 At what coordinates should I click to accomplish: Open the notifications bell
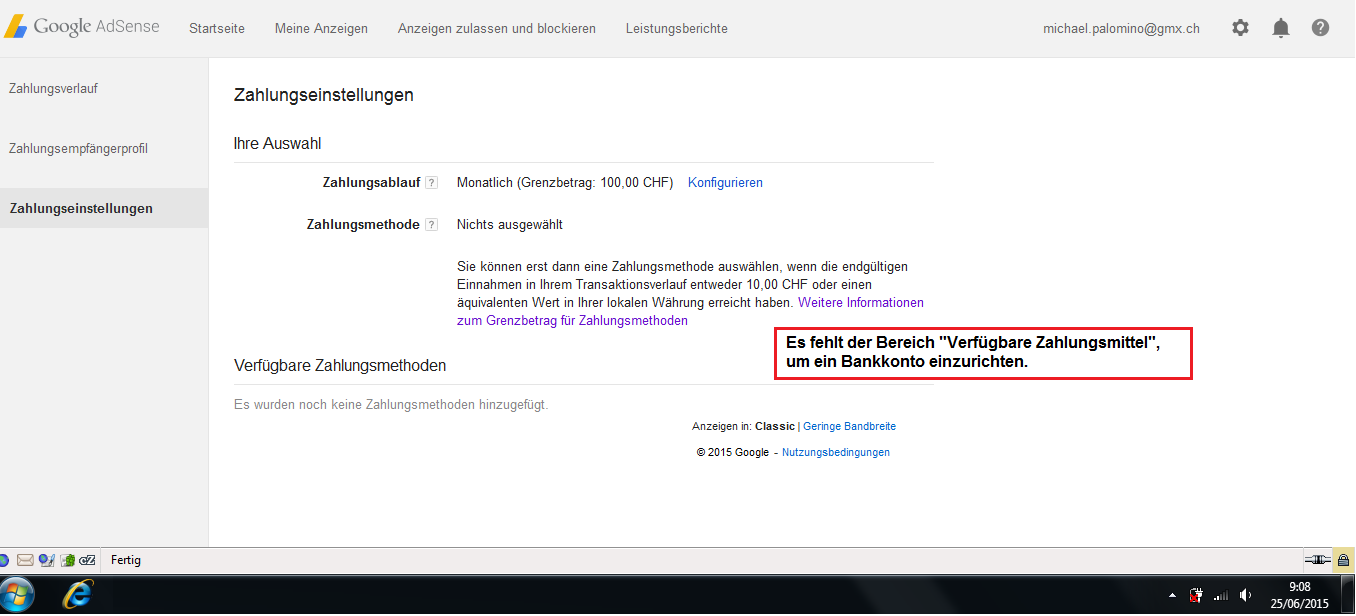(x=1280, y=28)
